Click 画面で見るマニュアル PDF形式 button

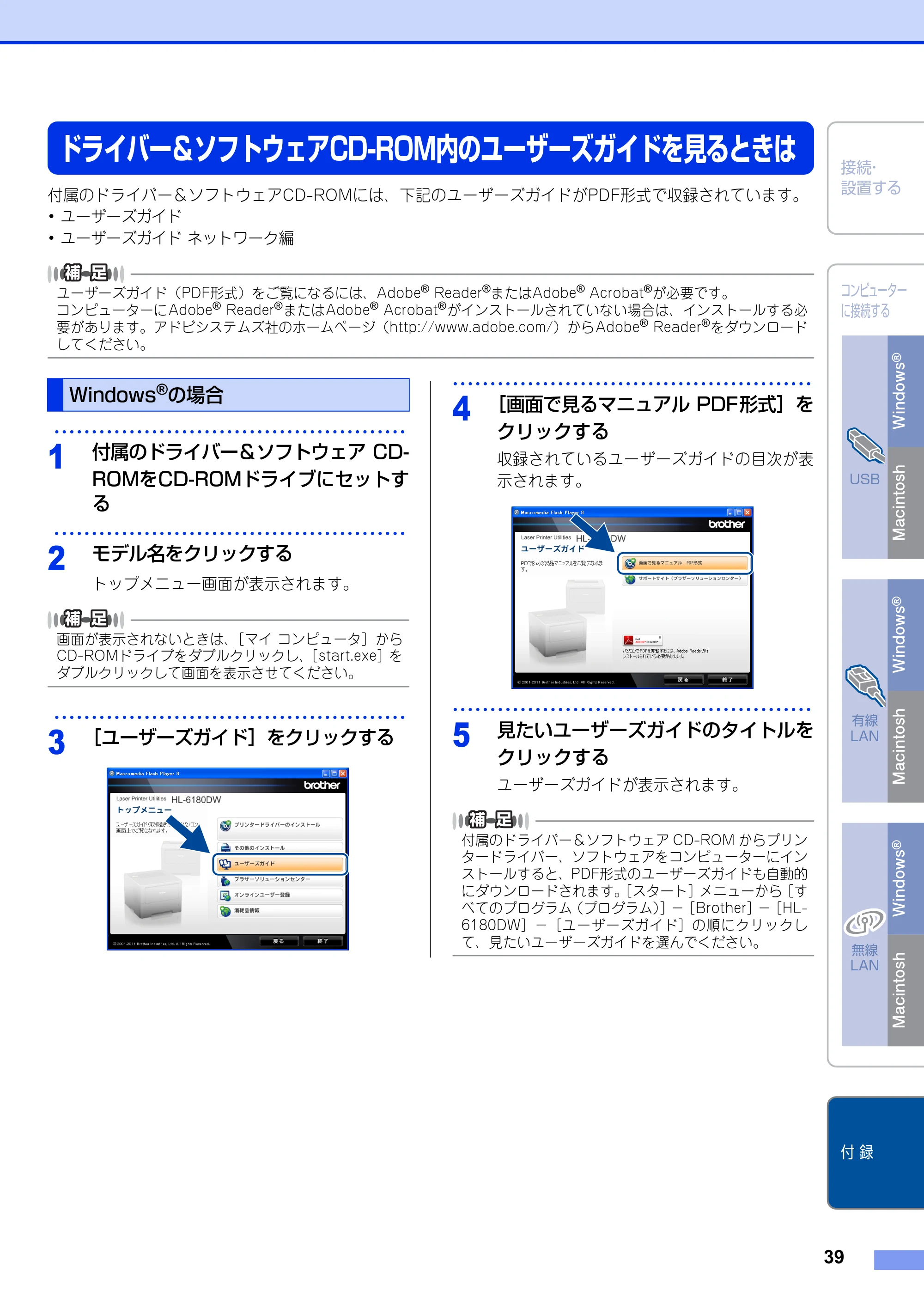click(x=685, y=563)
